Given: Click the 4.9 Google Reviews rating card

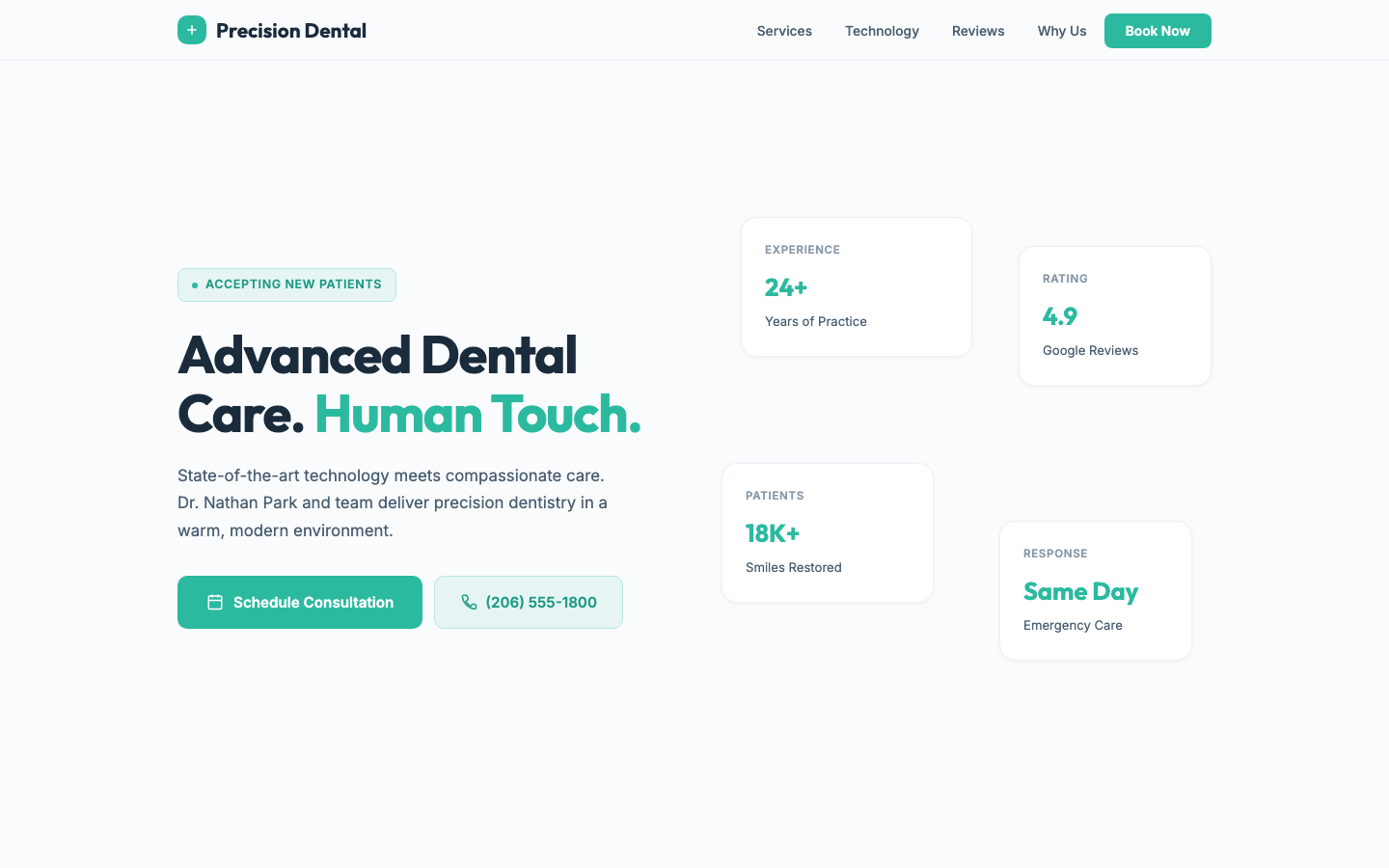Looking at the screenshot, I should pyautogui.click(x=1115, y=315).
